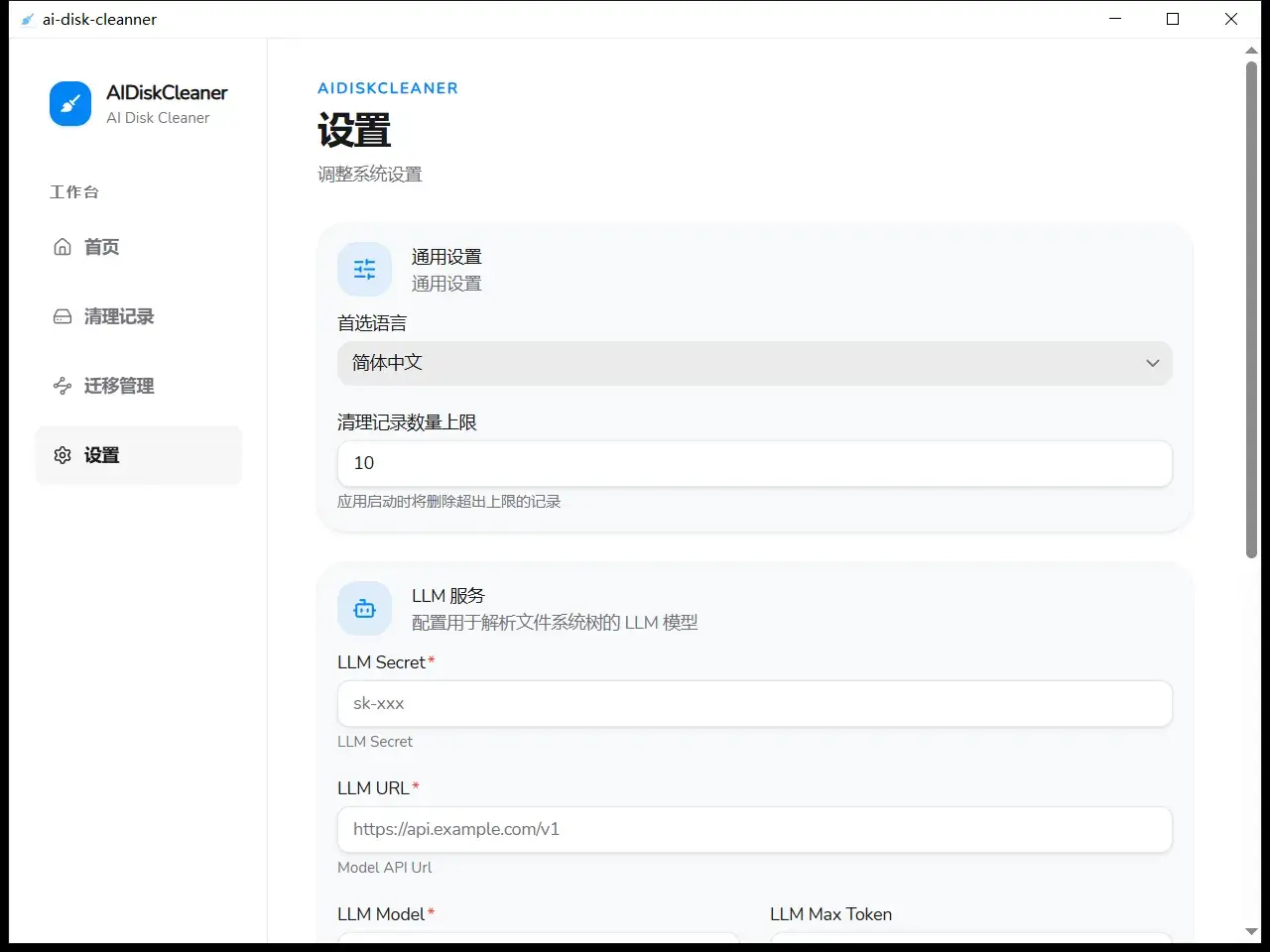Click the vertical scrollbar thumb
This screenshot has height=952, width=1270.
pos(1251,309)
